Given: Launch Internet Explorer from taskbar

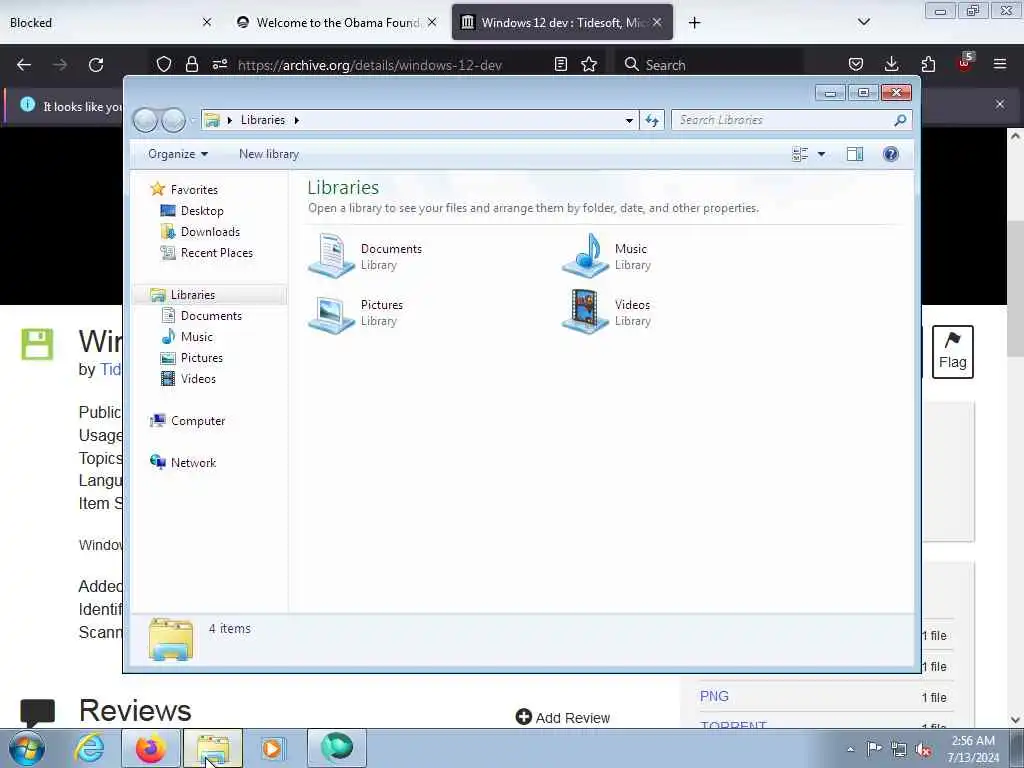Looking at the screenshot, I should pyautogui.click(x=89, y=748).
